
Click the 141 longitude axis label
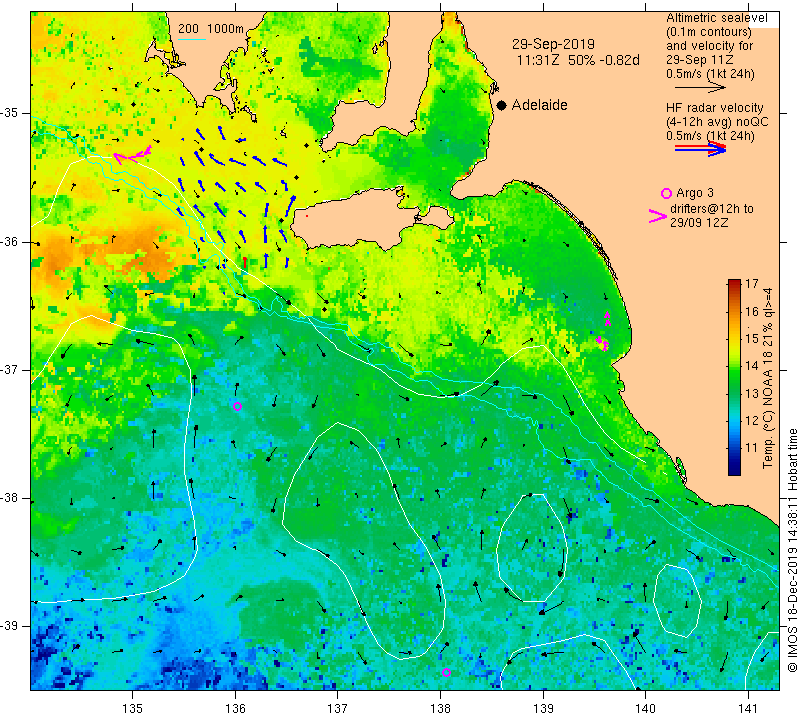point(748,709)
